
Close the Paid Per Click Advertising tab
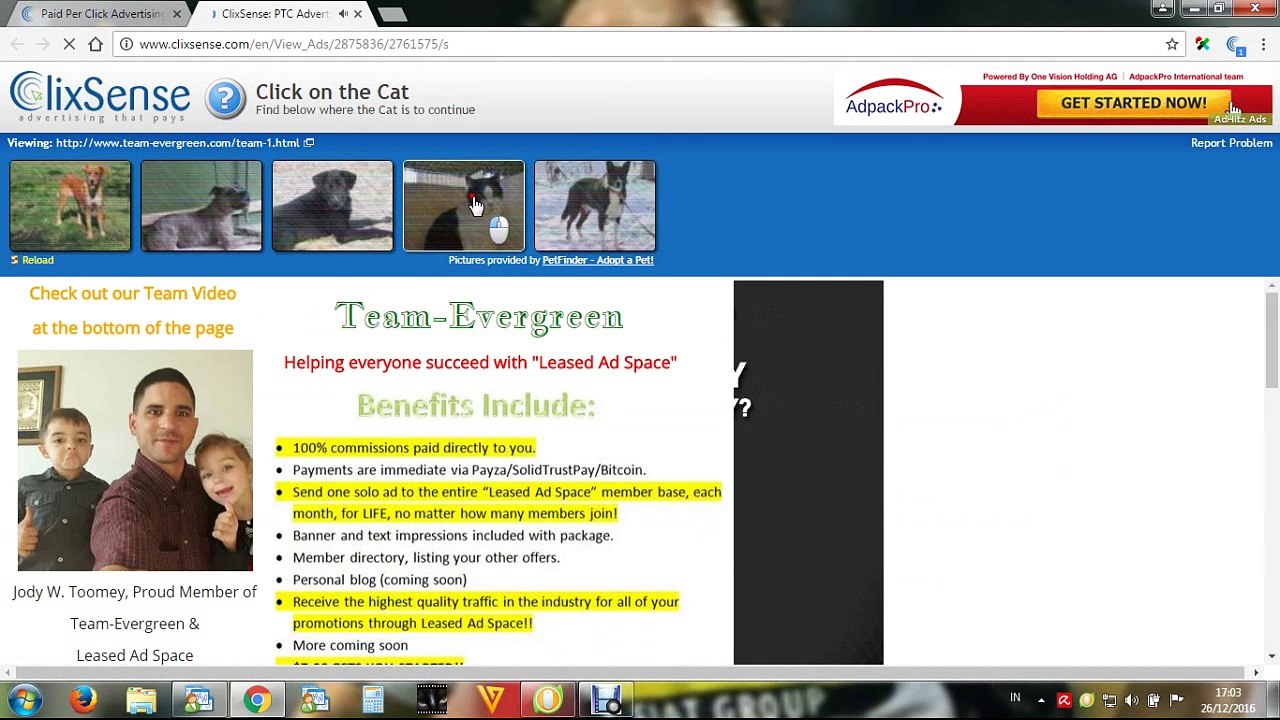tap(177, 14)
